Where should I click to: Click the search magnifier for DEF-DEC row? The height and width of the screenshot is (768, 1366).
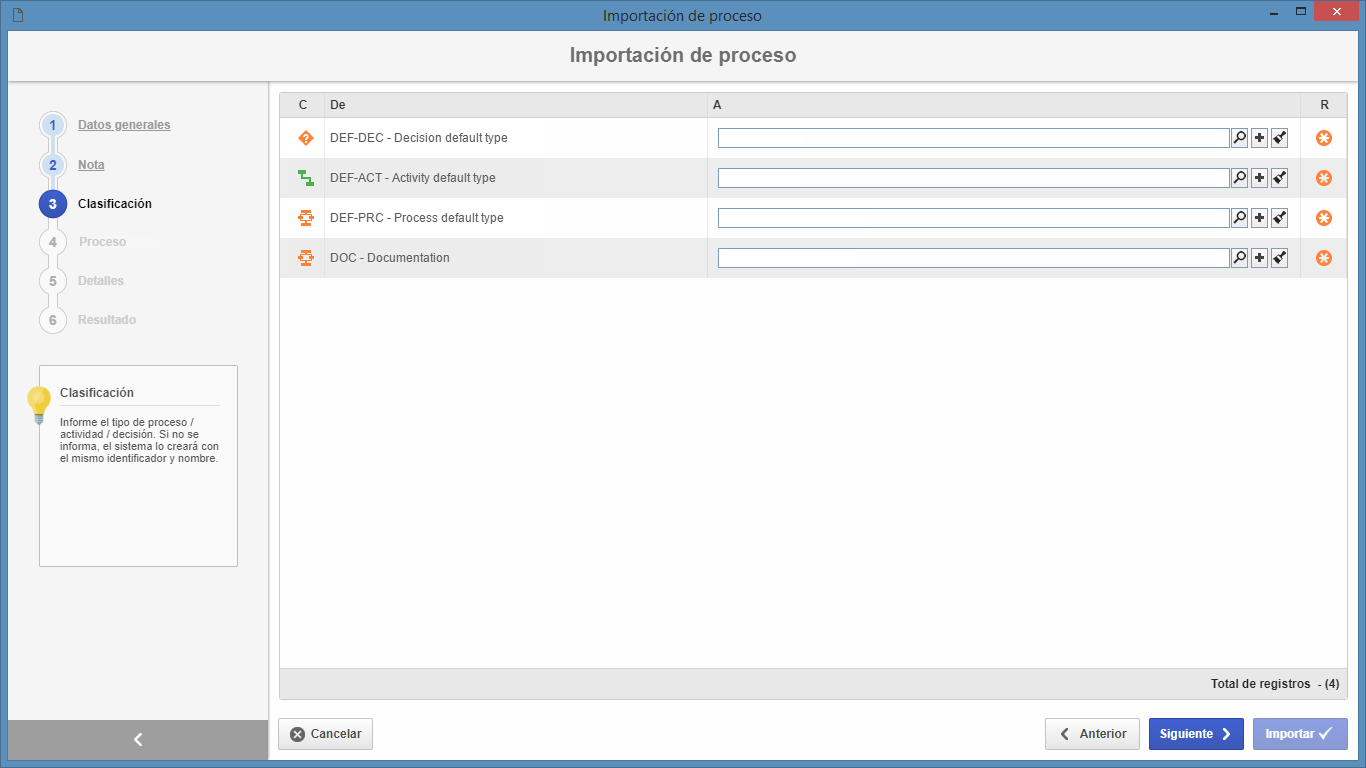point(1239,138)
